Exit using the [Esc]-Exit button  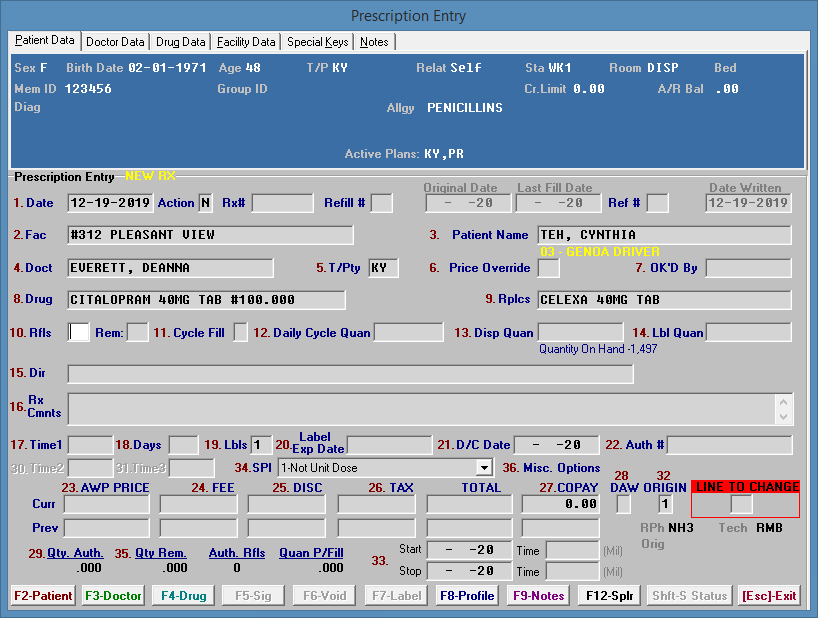769,596
